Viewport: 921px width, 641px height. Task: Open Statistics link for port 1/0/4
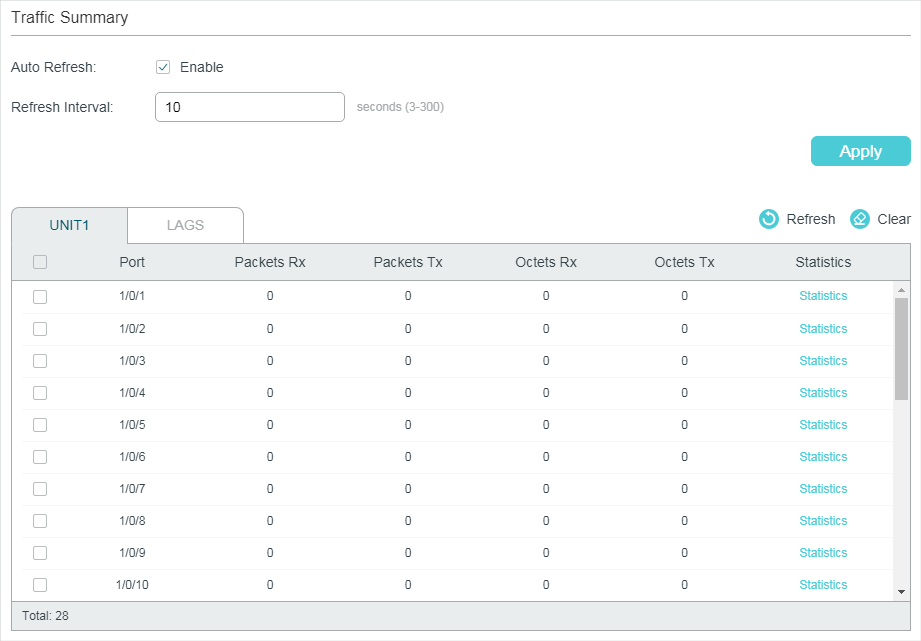point(823,392)
